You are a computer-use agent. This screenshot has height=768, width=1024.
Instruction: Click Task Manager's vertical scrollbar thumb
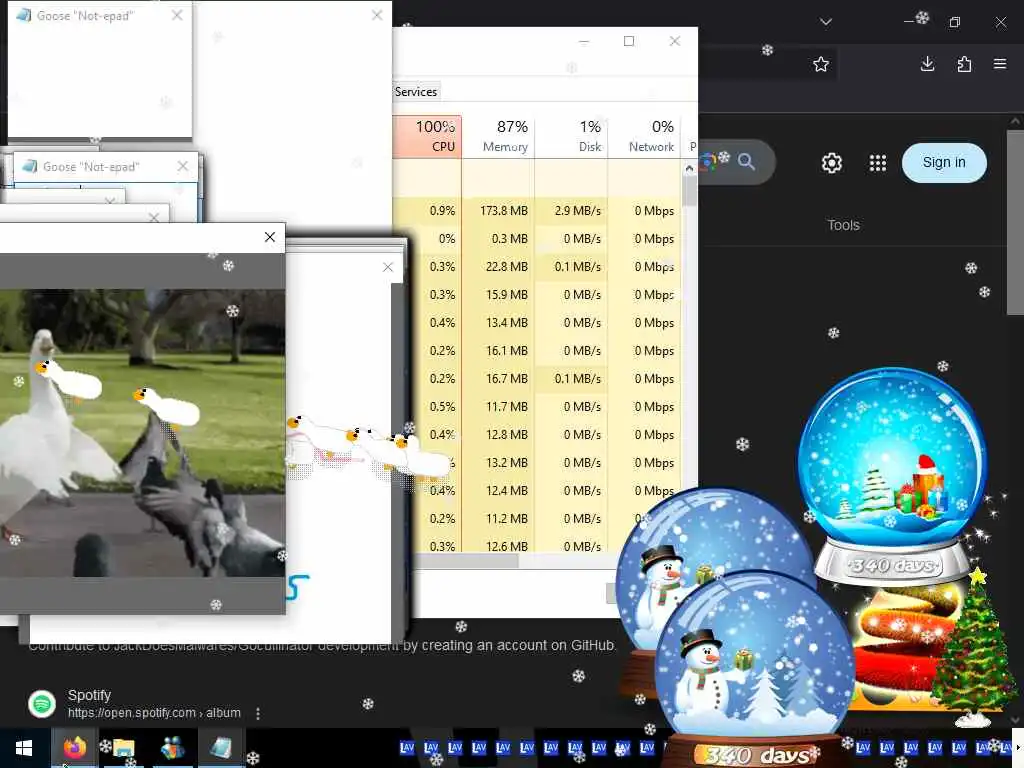tap(689, 191)
